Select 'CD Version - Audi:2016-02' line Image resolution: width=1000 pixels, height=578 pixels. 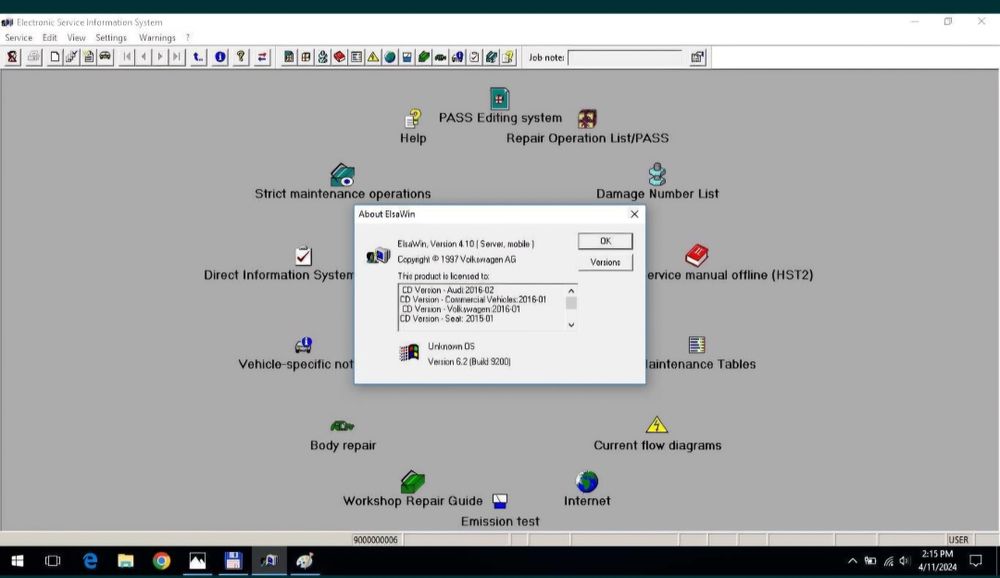(x=448, y=290)
